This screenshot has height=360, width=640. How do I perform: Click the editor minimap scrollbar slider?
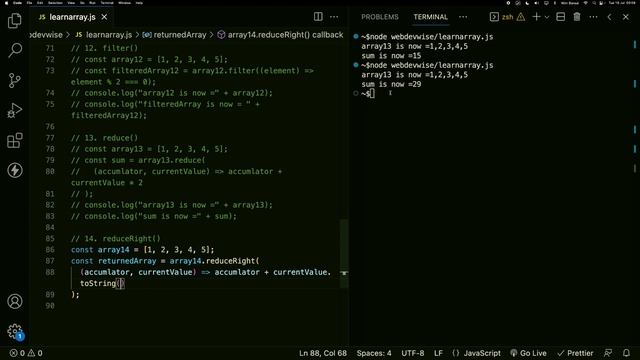coord(344,253)
